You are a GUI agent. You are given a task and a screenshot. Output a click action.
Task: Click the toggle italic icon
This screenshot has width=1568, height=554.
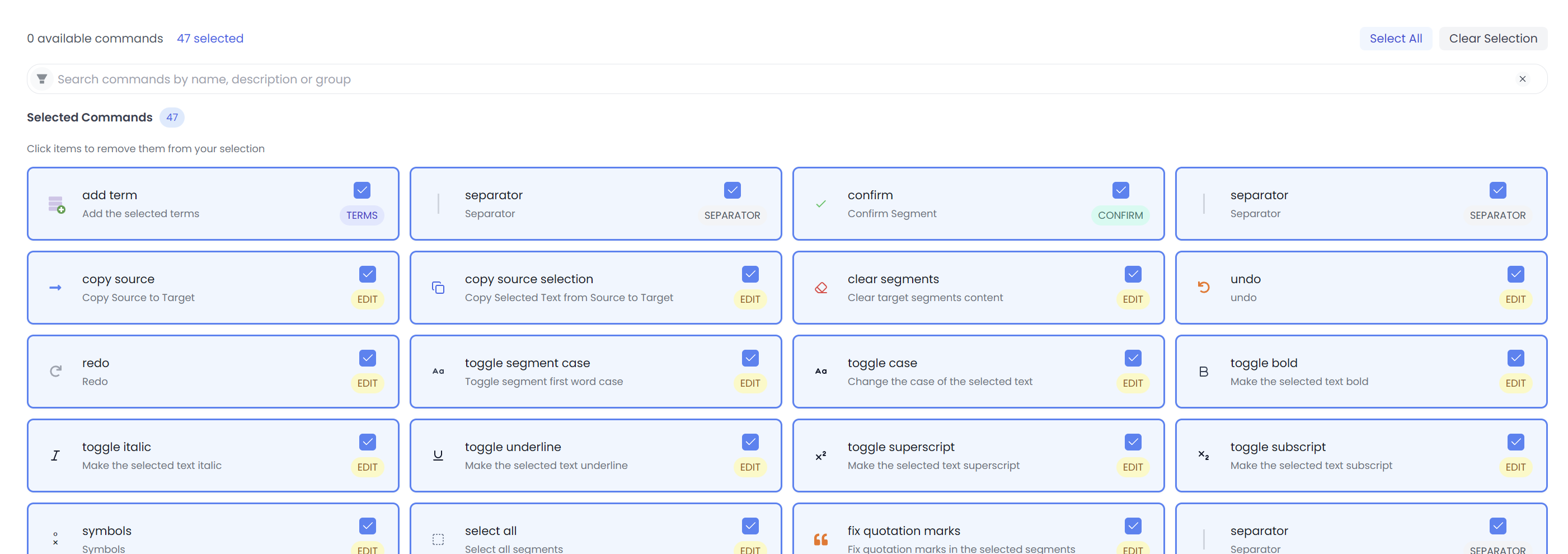pos(55,456)
